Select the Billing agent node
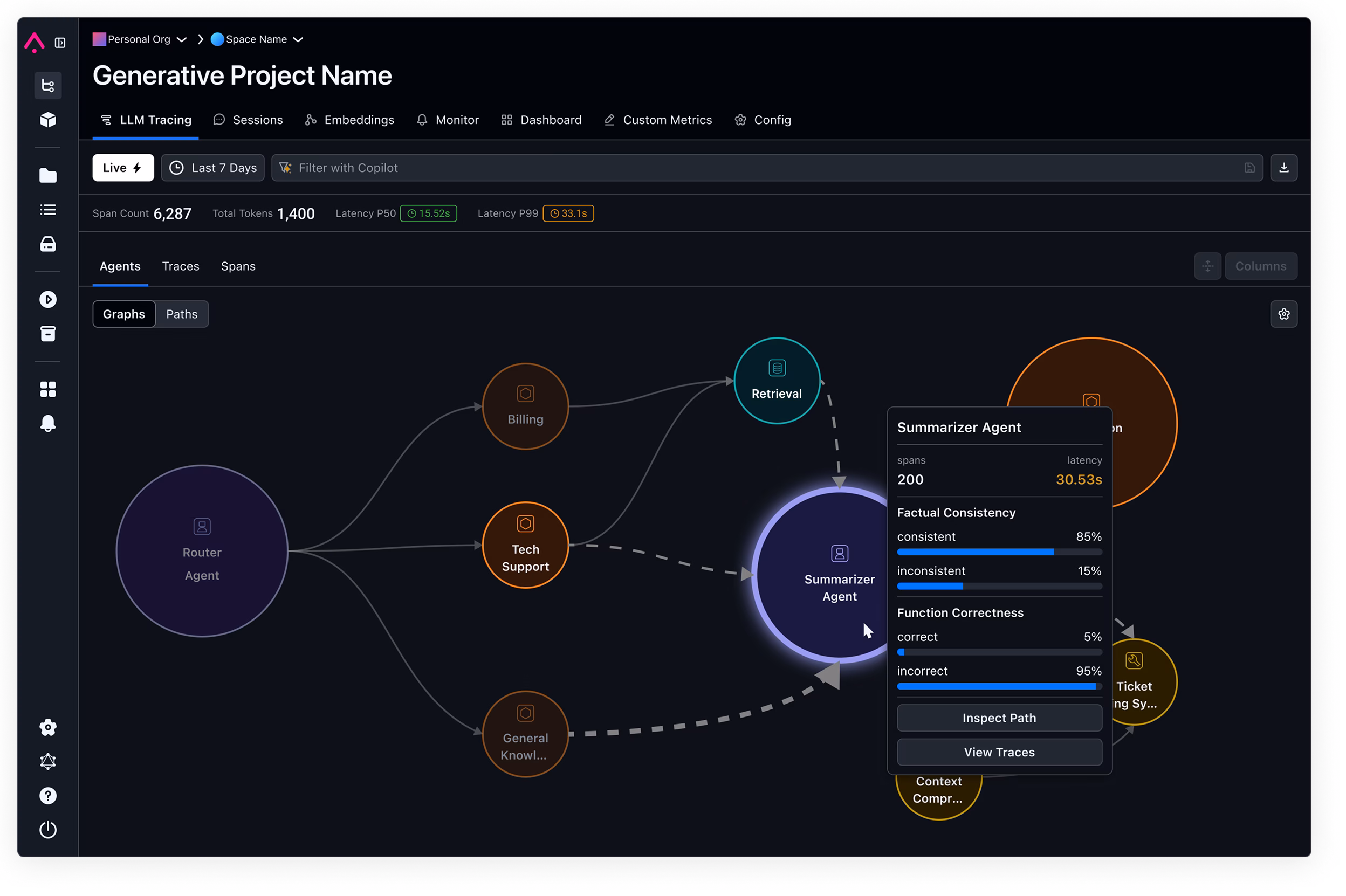Image resolution: width=1346 pixels, height=896 pixels. pos(525,407)
